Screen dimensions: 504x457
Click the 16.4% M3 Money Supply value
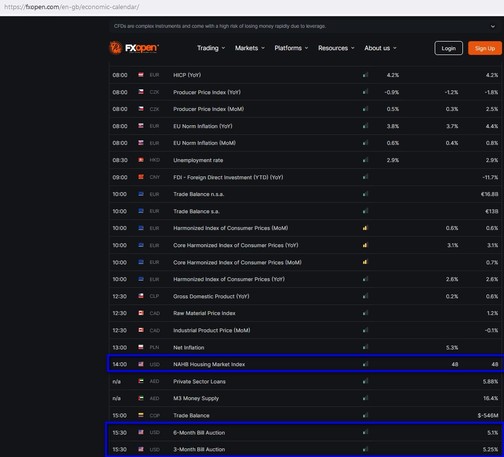click(x=491, y=398)
